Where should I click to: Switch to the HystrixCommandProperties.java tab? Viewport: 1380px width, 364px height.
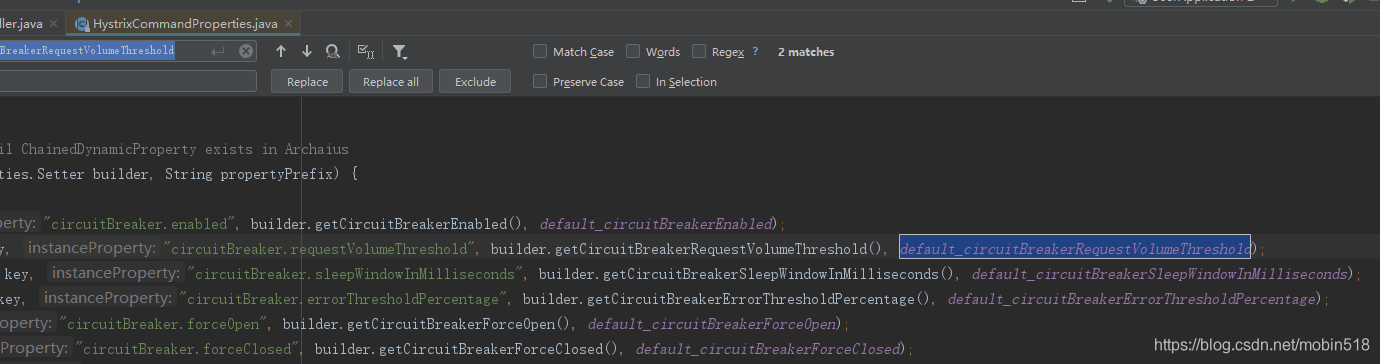tap(184, 23)
